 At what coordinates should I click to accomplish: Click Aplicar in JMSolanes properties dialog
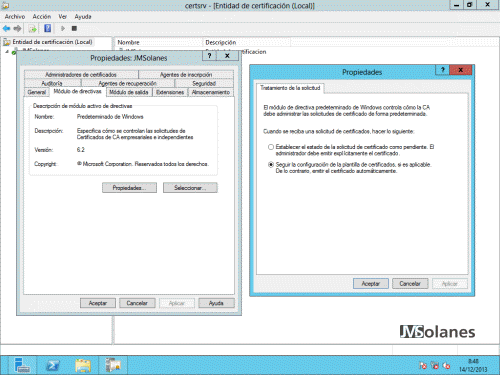[177, 303]
